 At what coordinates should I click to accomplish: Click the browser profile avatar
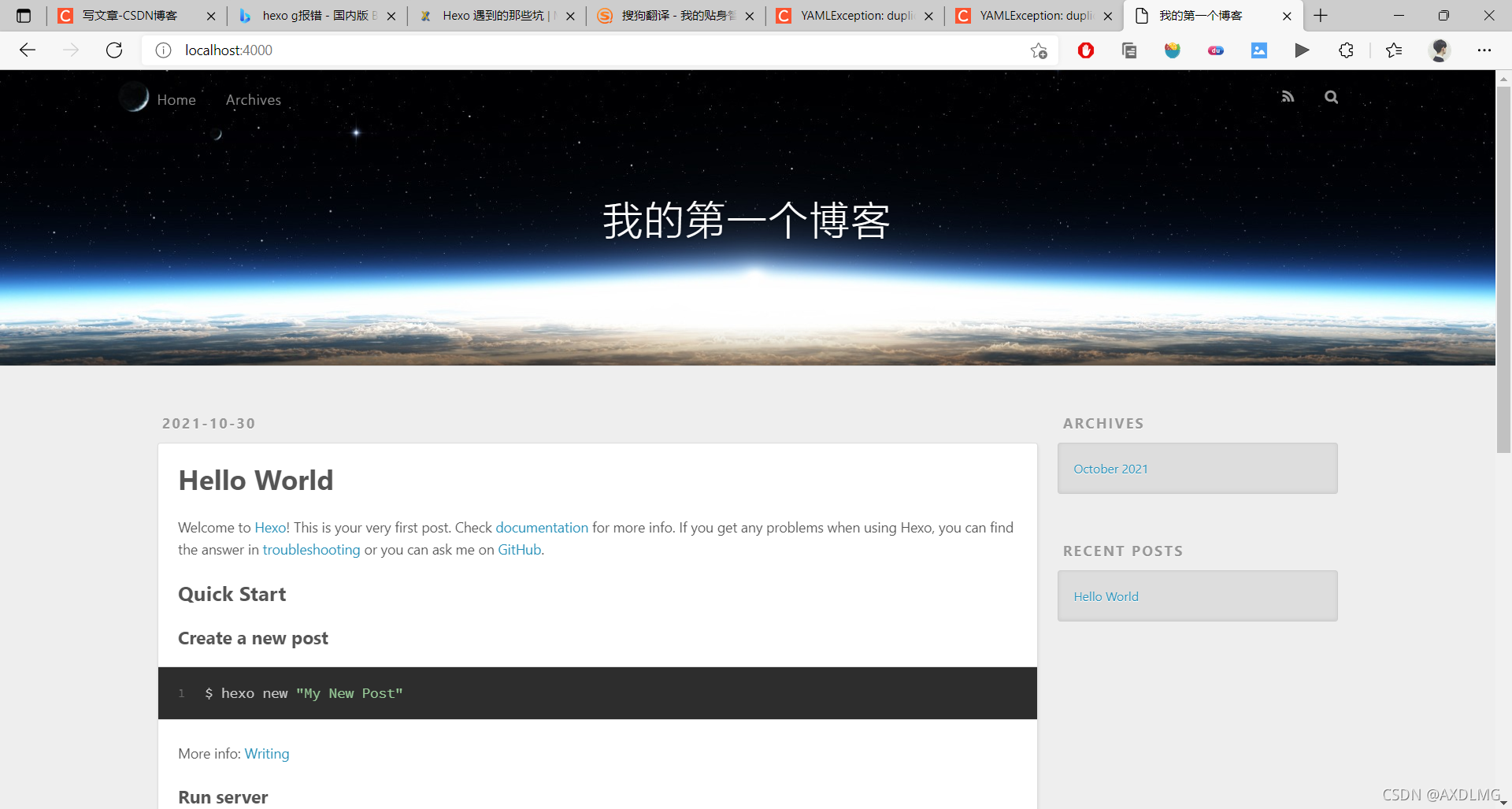tap(1440, 50)
